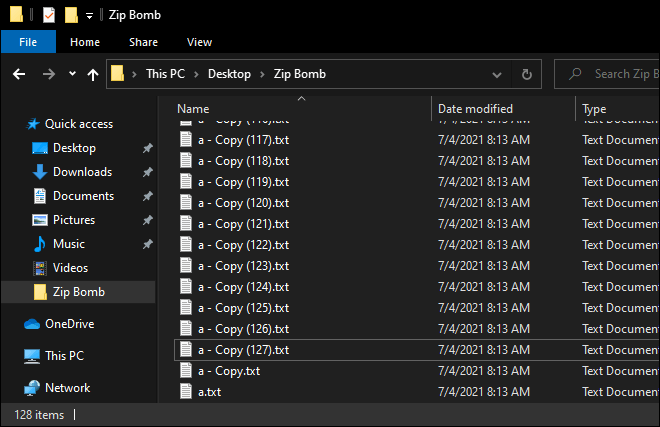Select file a - Copy.txt

point(229,371)
